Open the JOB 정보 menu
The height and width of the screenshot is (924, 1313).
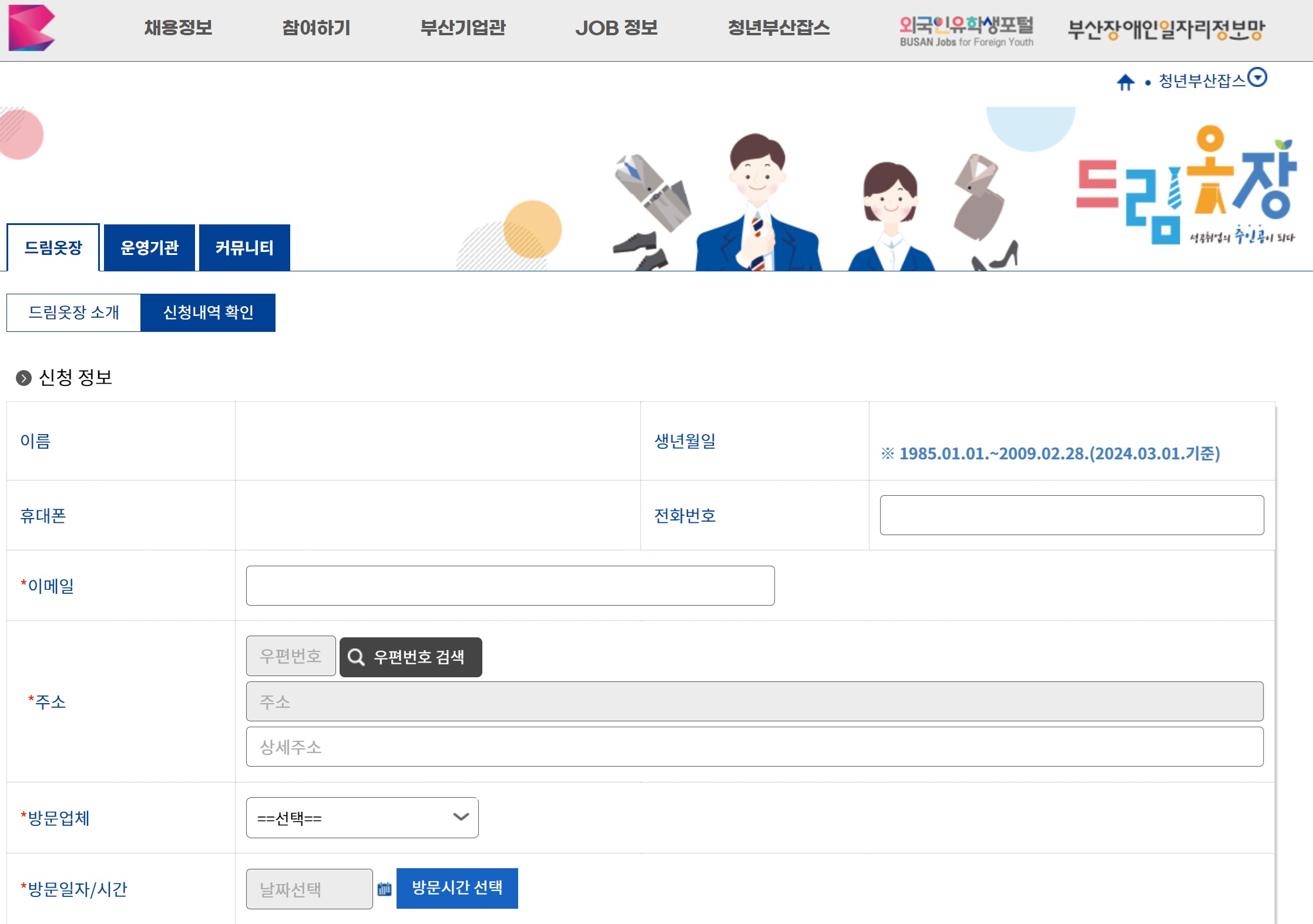(x=616, y=28)
